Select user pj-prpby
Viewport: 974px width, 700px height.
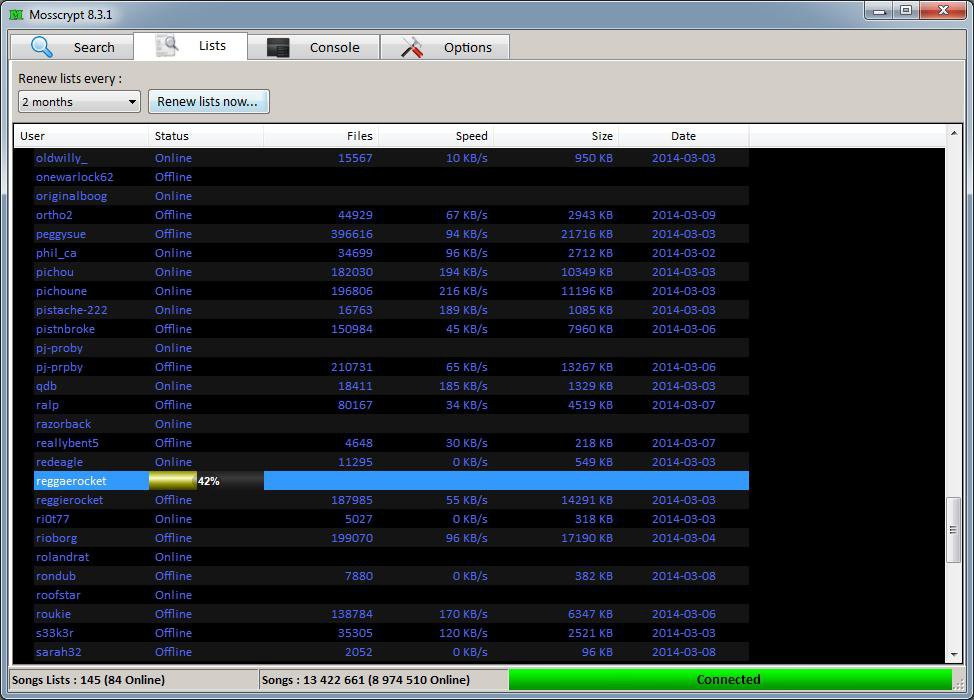[x=59, y=367]
